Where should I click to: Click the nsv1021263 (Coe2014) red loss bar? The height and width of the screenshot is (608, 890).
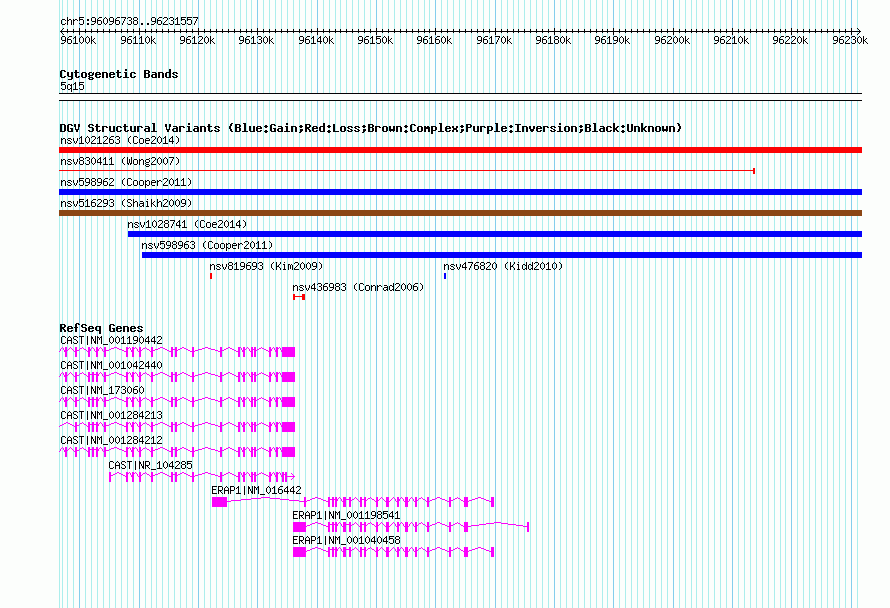coord(460,150)
